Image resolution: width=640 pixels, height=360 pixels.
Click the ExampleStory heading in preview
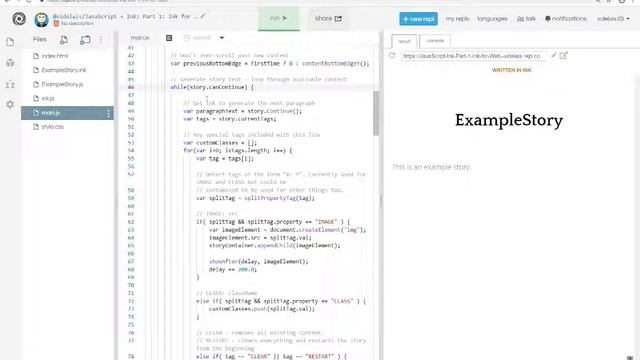pyautogui.click(x=509, y=120)
